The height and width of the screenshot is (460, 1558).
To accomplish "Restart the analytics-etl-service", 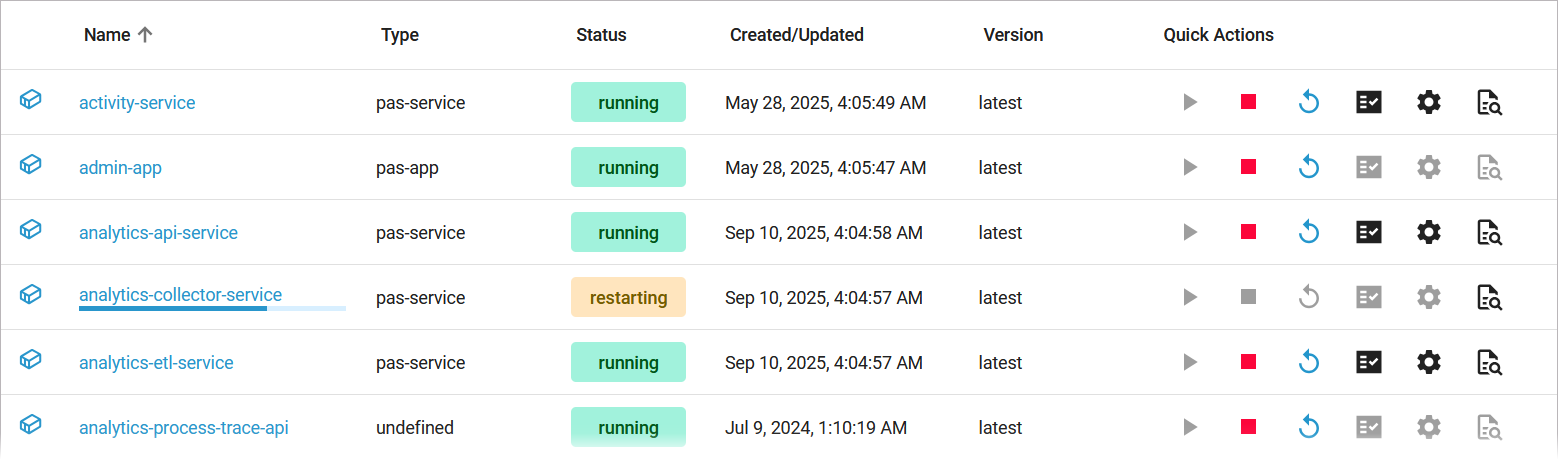I will point(1309,363).
